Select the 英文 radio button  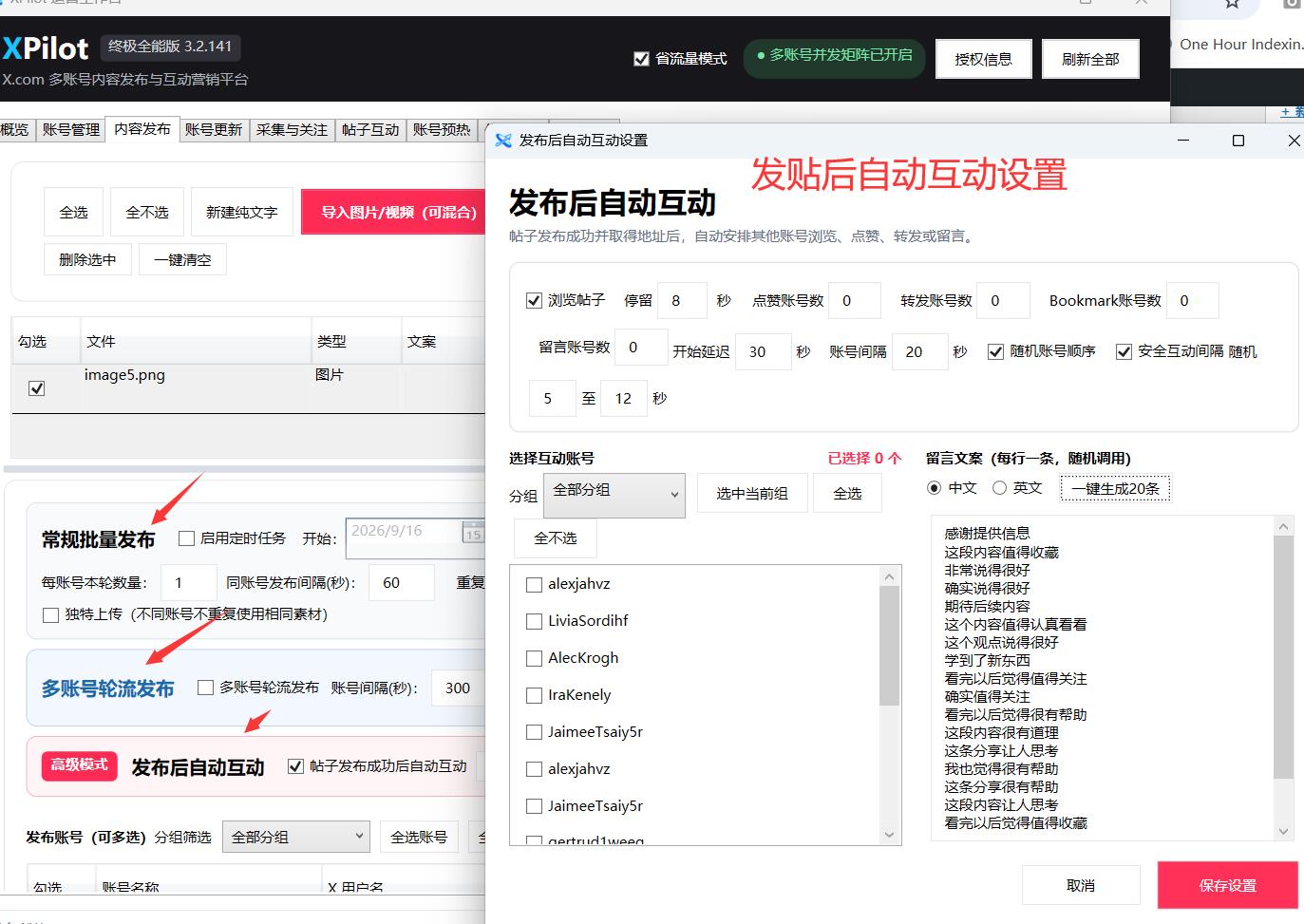tap(999, 488)
